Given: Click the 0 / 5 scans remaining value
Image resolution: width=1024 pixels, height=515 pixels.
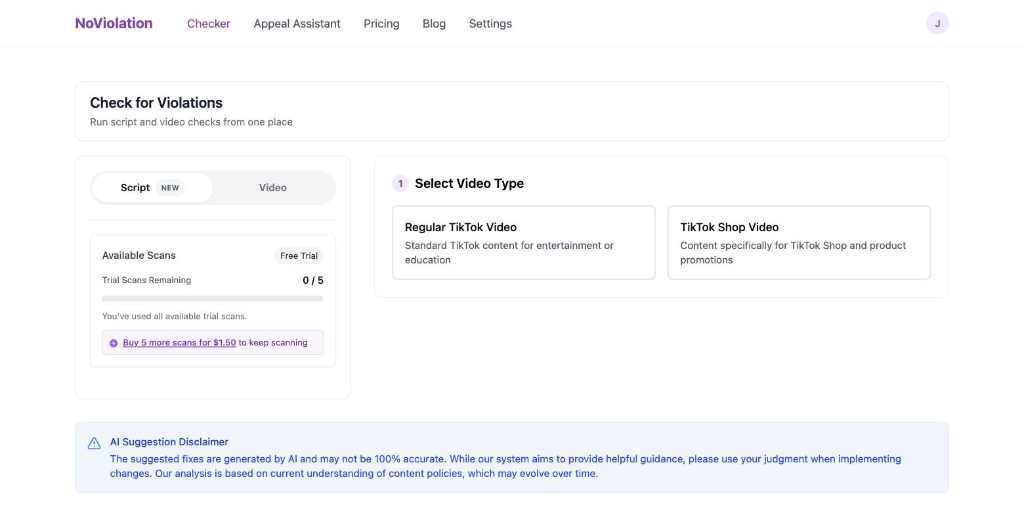Looking at the screenshot, I should pyautogui.click(x=313, y=281).
